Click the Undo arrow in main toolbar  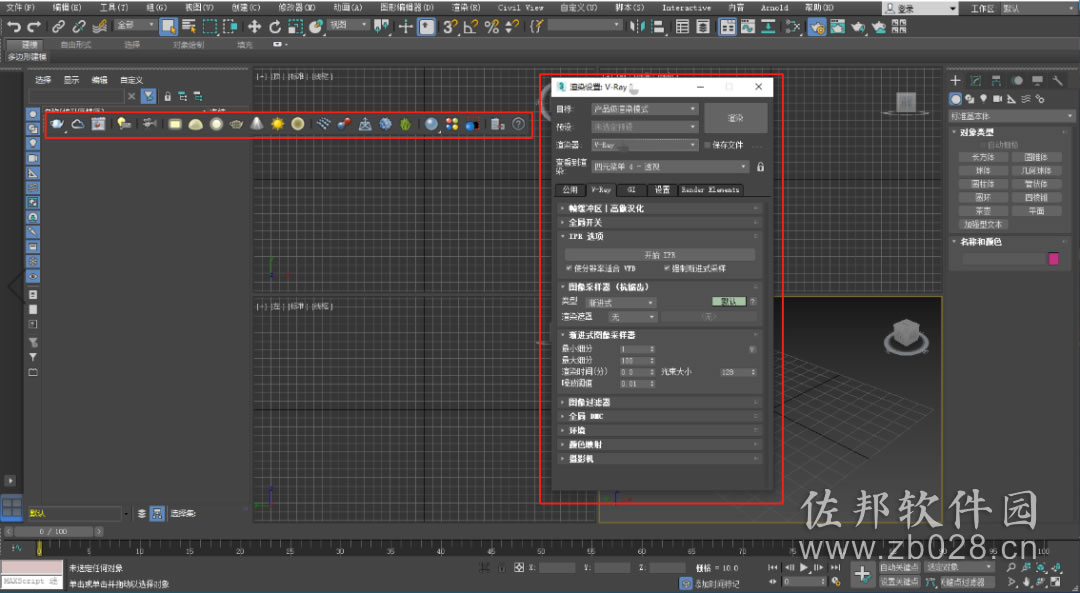point(14,27)
